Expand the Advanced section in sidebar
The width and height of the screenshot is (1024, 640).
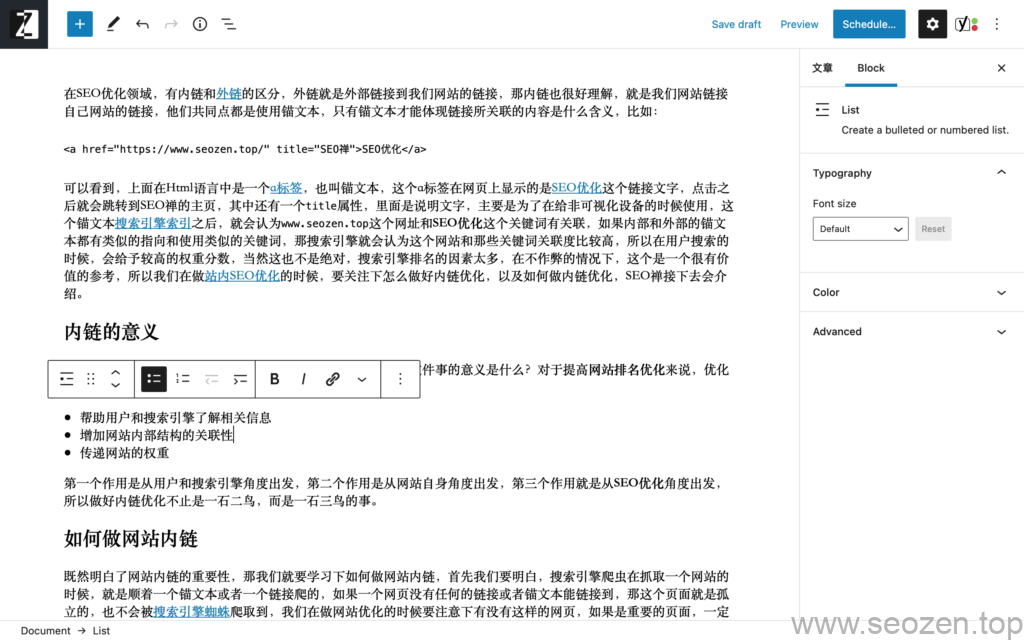coord(910,331)
